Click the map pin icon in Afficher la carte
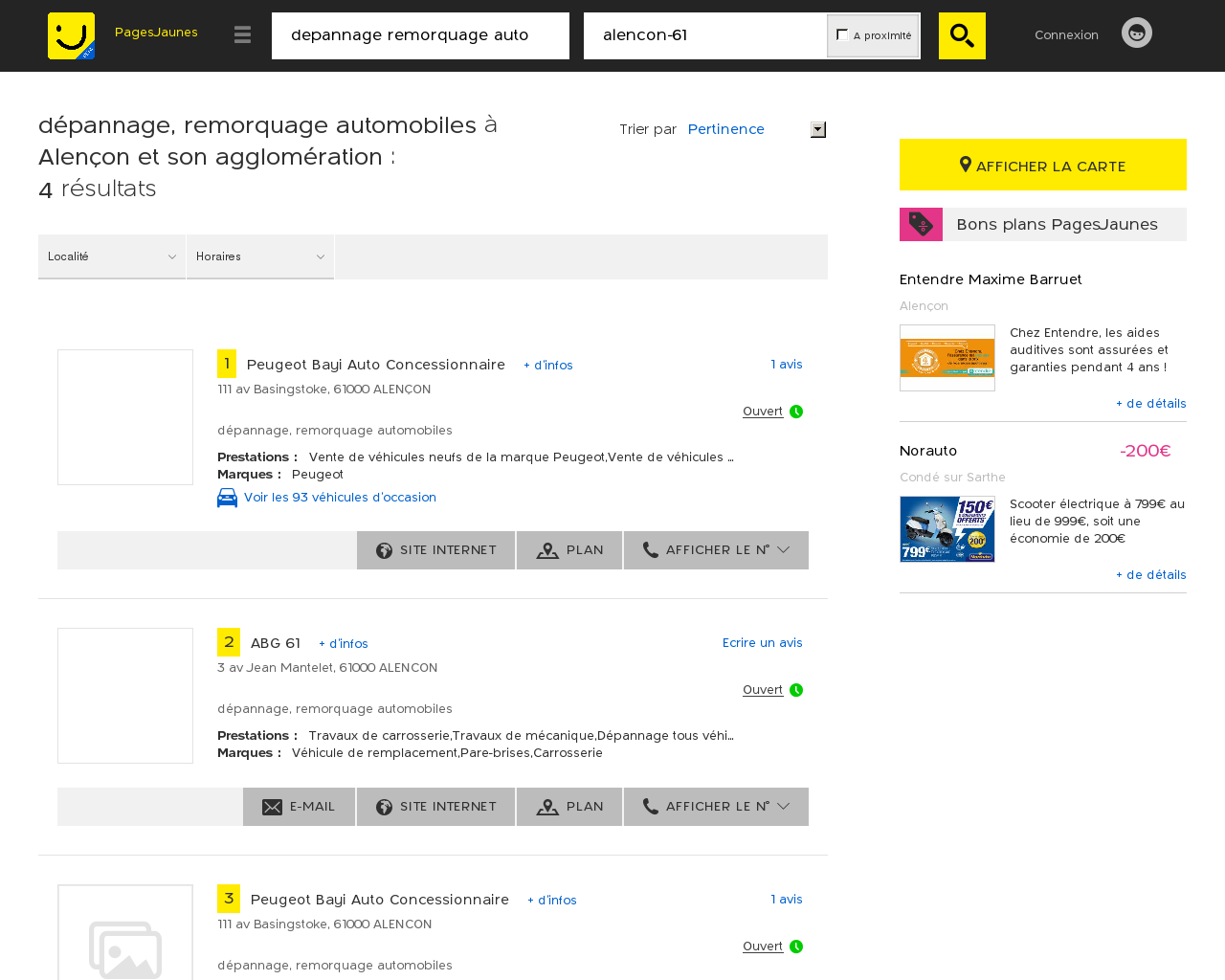Viewport: 1225px width, 980px height. [x=966, y=165]
